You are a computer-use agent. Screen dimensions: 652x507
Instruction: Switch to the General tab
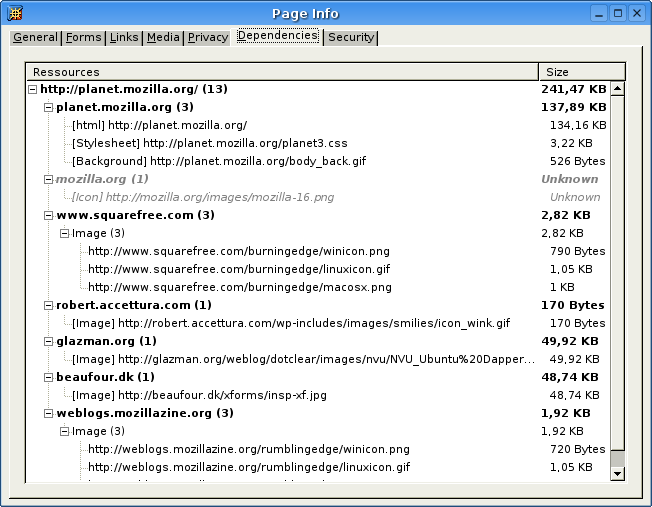pos(35,37)
